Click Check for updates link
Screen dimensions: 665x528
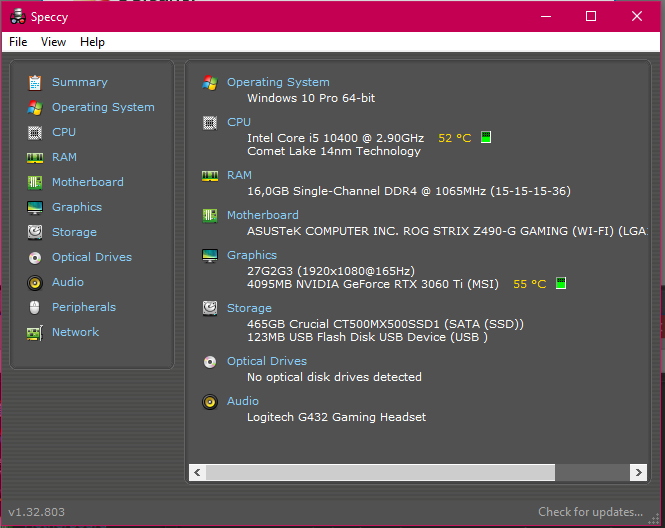click(590, 512)
